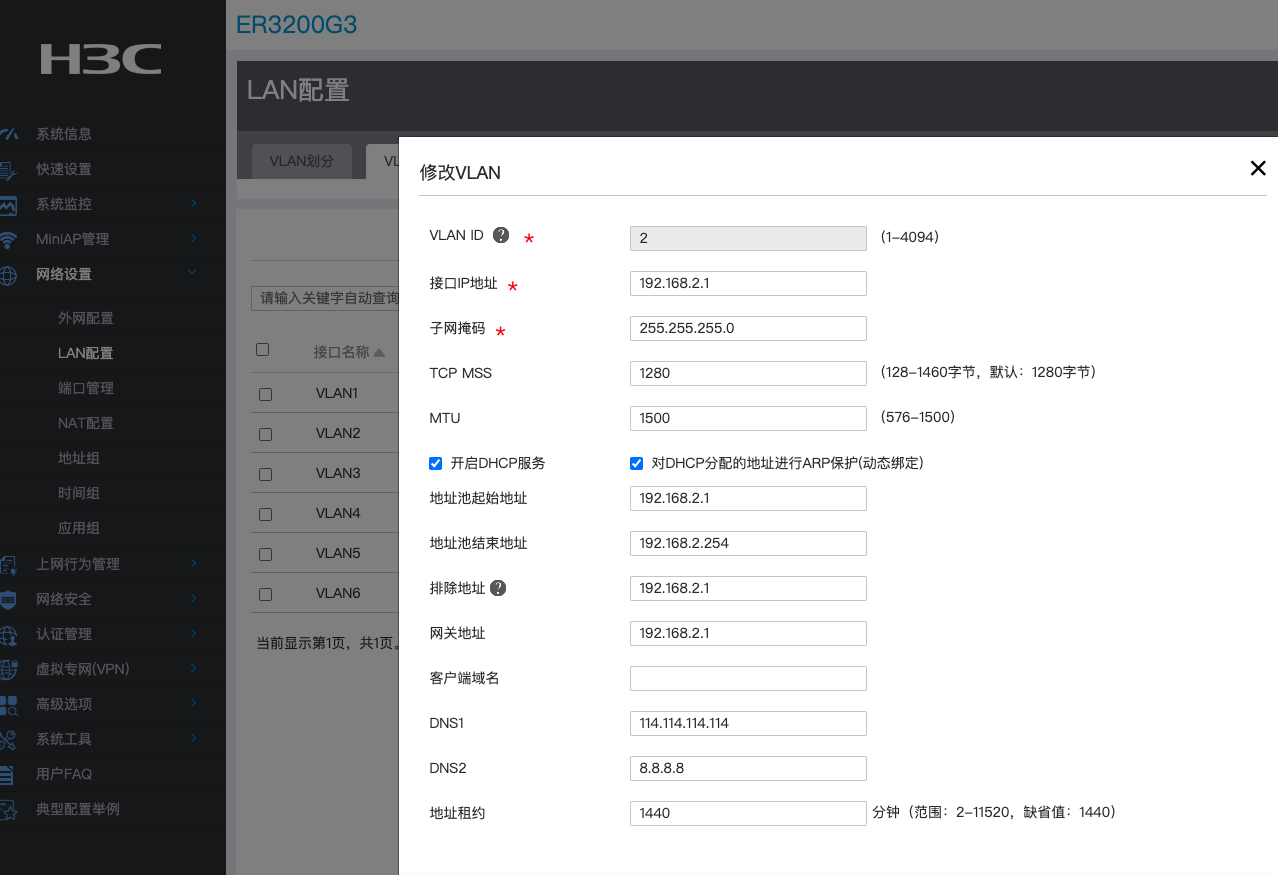Open 时间组 submenu item
The height and width of the screenshot is (875, 1278).
coord(79,493)
